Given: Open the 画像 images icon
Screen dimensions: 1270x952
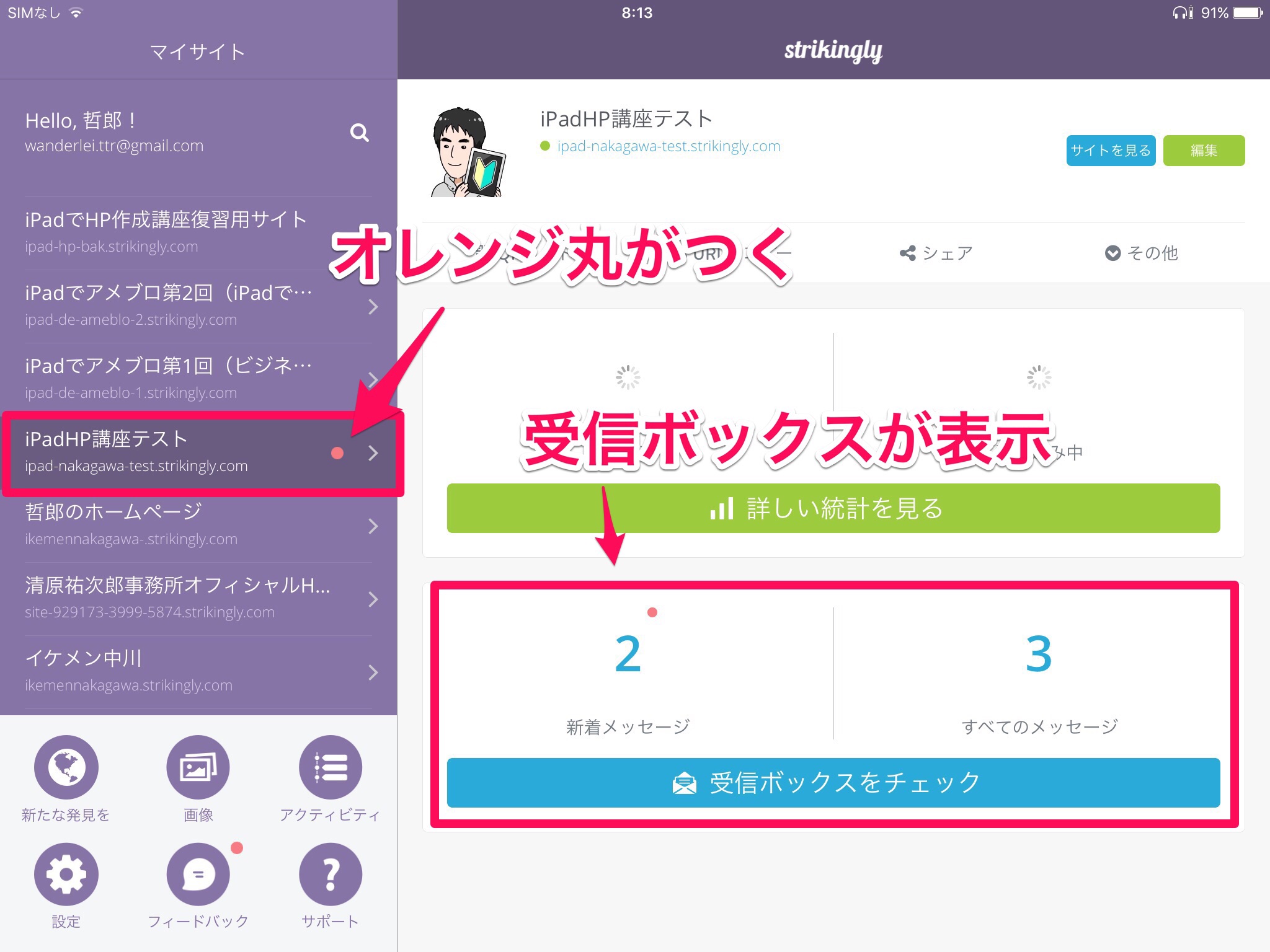Looking at the screenshot, I should [x=198, y=767].
